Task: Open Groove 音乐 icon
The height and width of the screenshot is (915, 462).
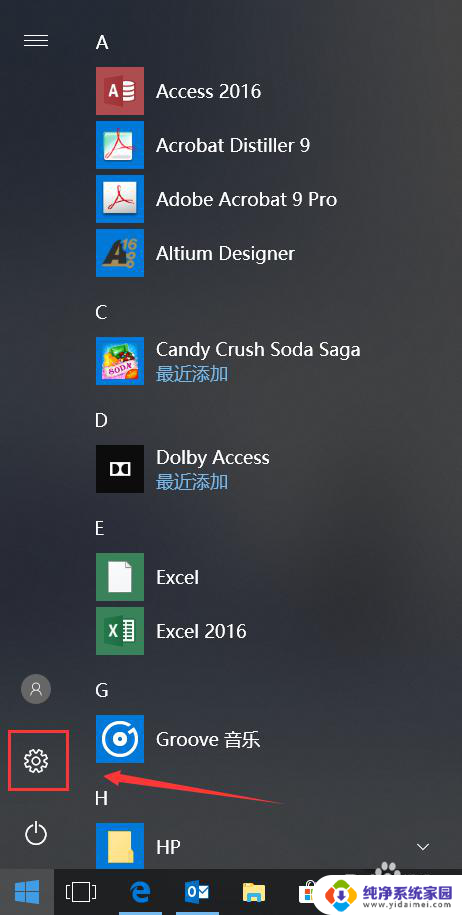Action: 120,739
